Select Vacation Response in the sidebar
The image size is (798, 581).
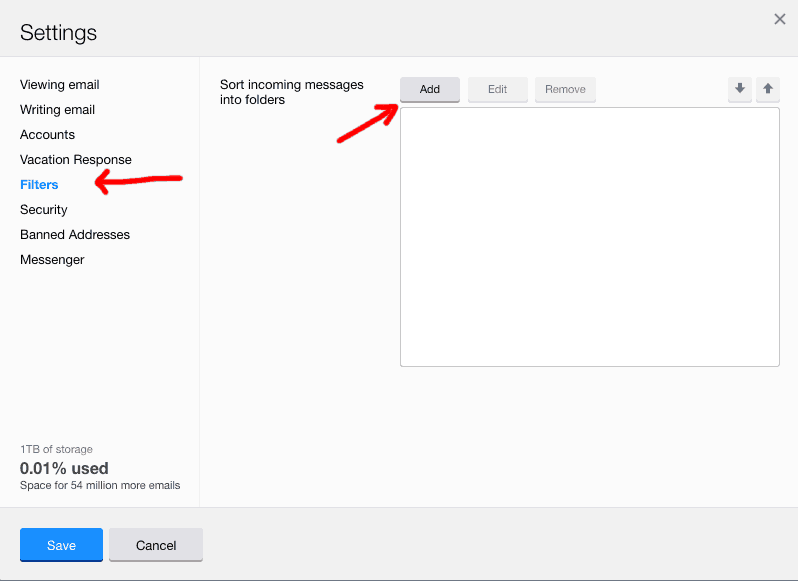(x=76, y=159)
